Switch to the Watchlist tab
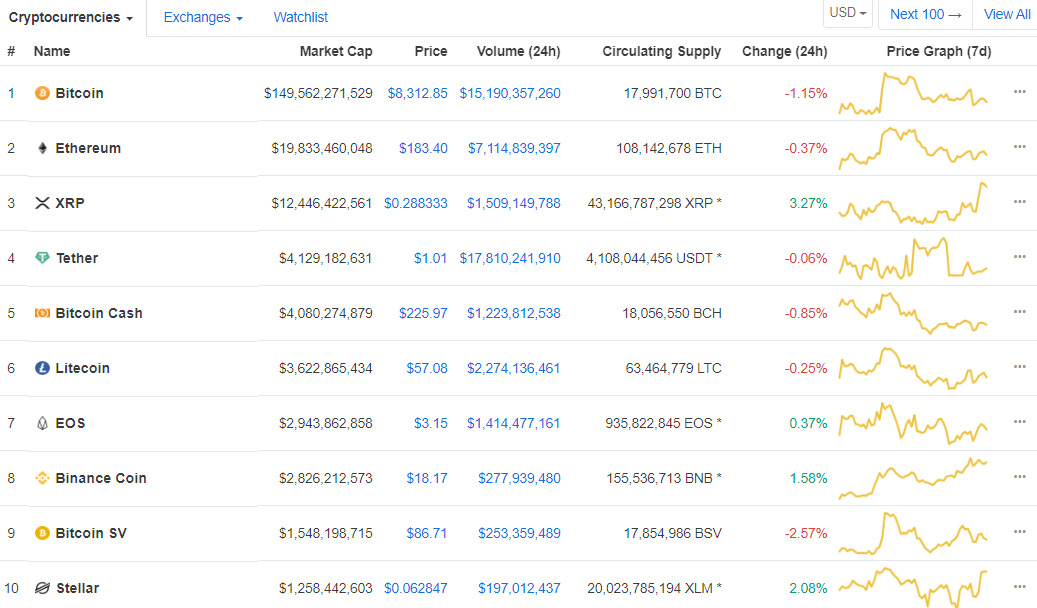Viewport: 1037px width, 608px height. pos(300,17)
